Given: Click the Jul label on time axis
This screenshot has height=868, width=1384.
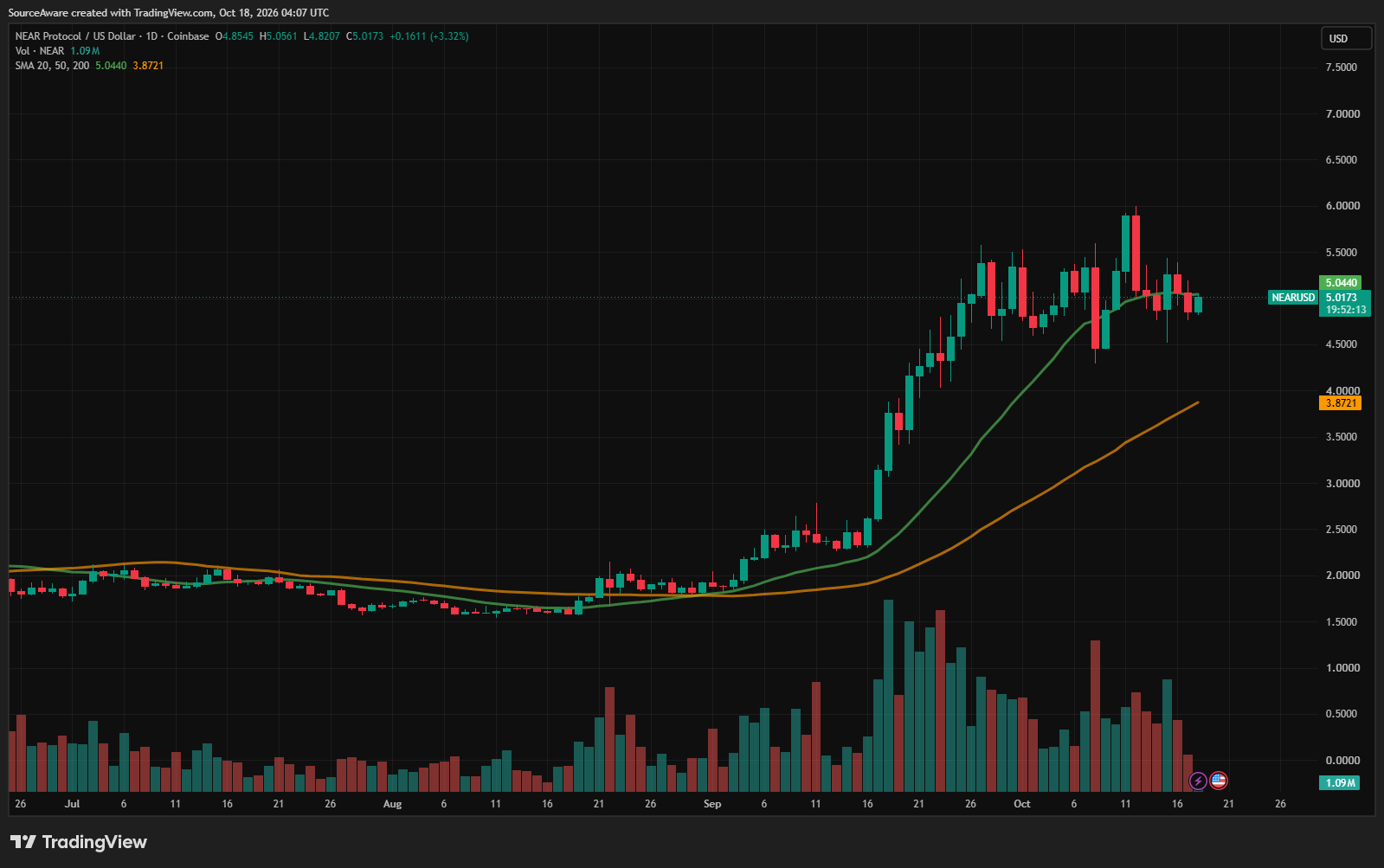Looking at the screenshot, I should click(x=72, y=804).
